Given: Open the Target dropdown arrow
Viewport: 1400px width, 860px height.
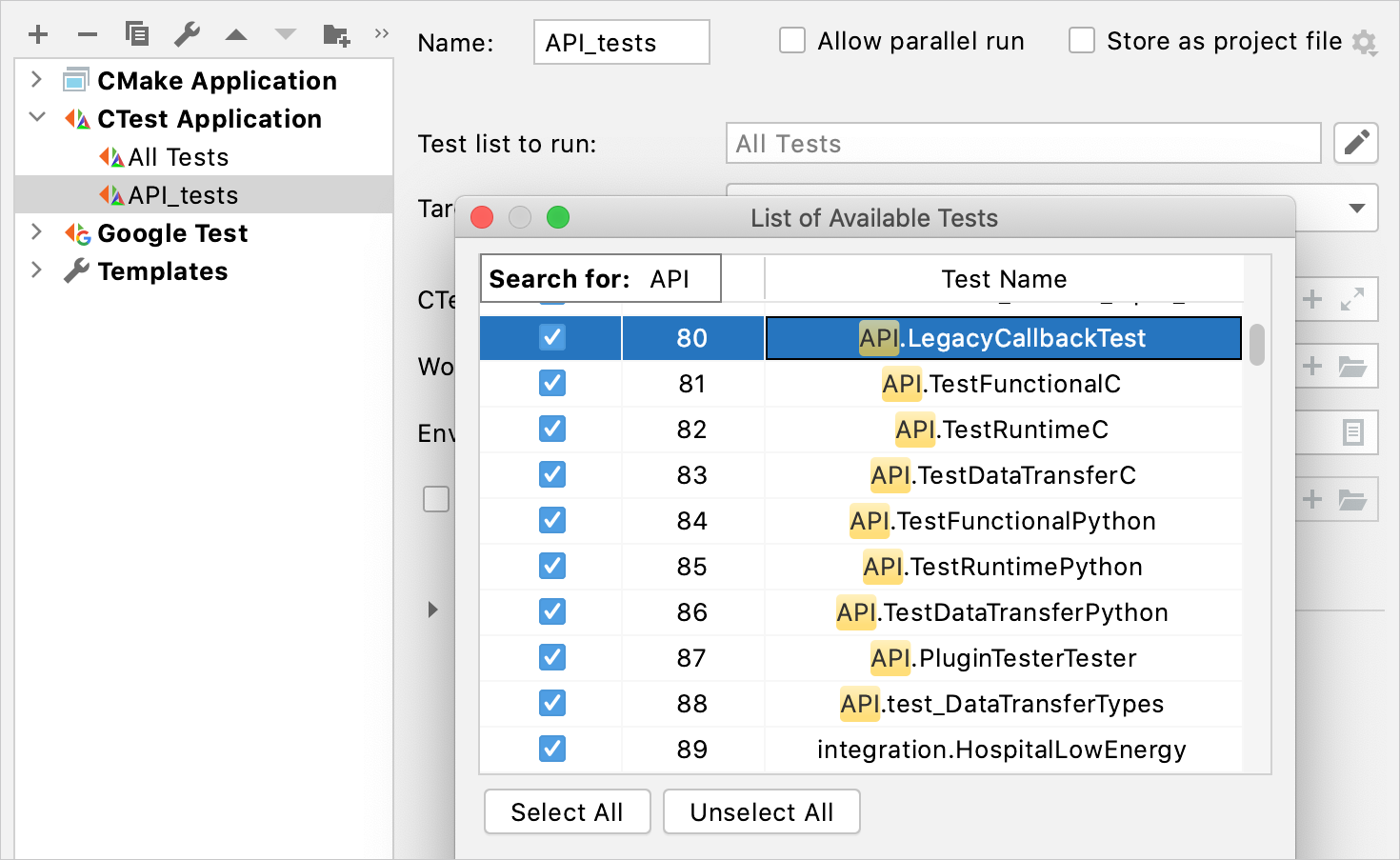Looking at the screenshot, I should pyautogui.click(x=1356, y=208).
